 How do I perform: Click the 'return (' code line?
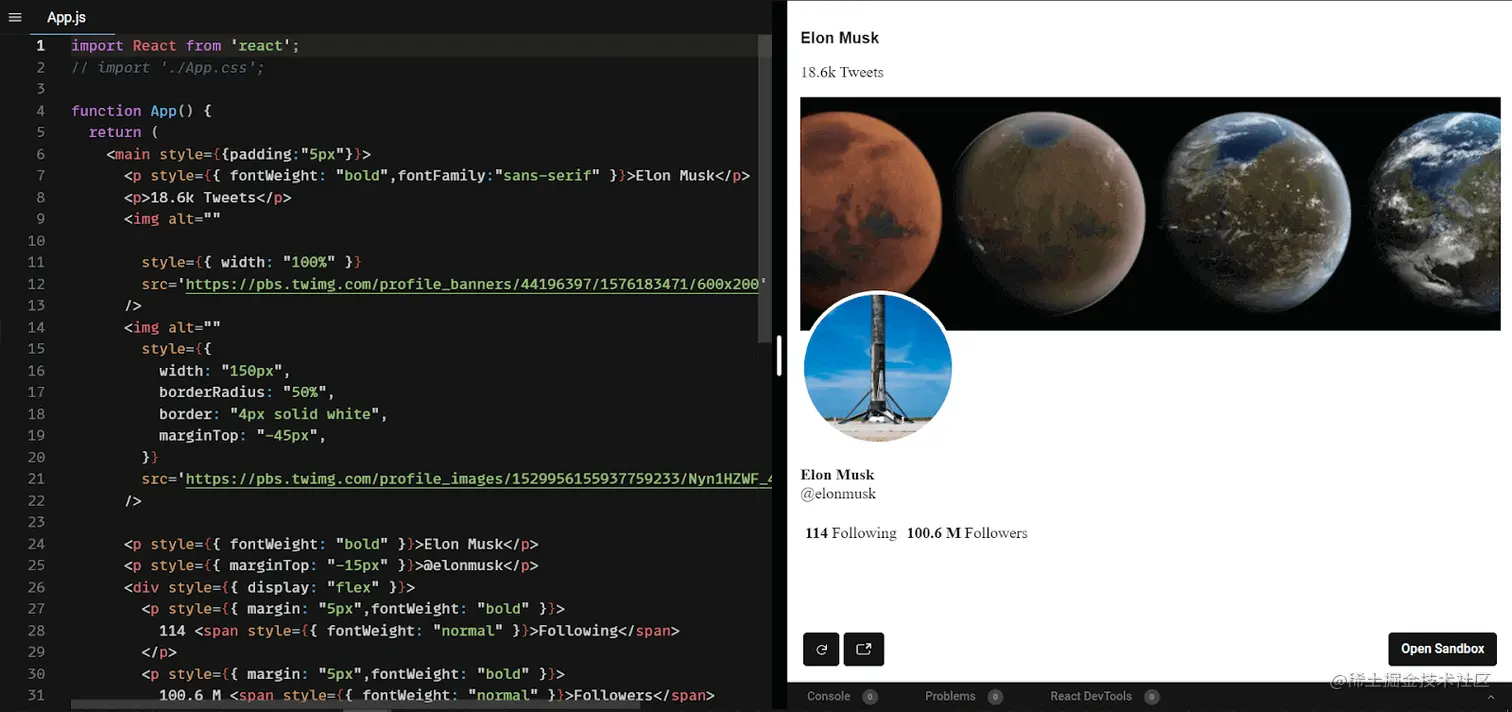124,132
